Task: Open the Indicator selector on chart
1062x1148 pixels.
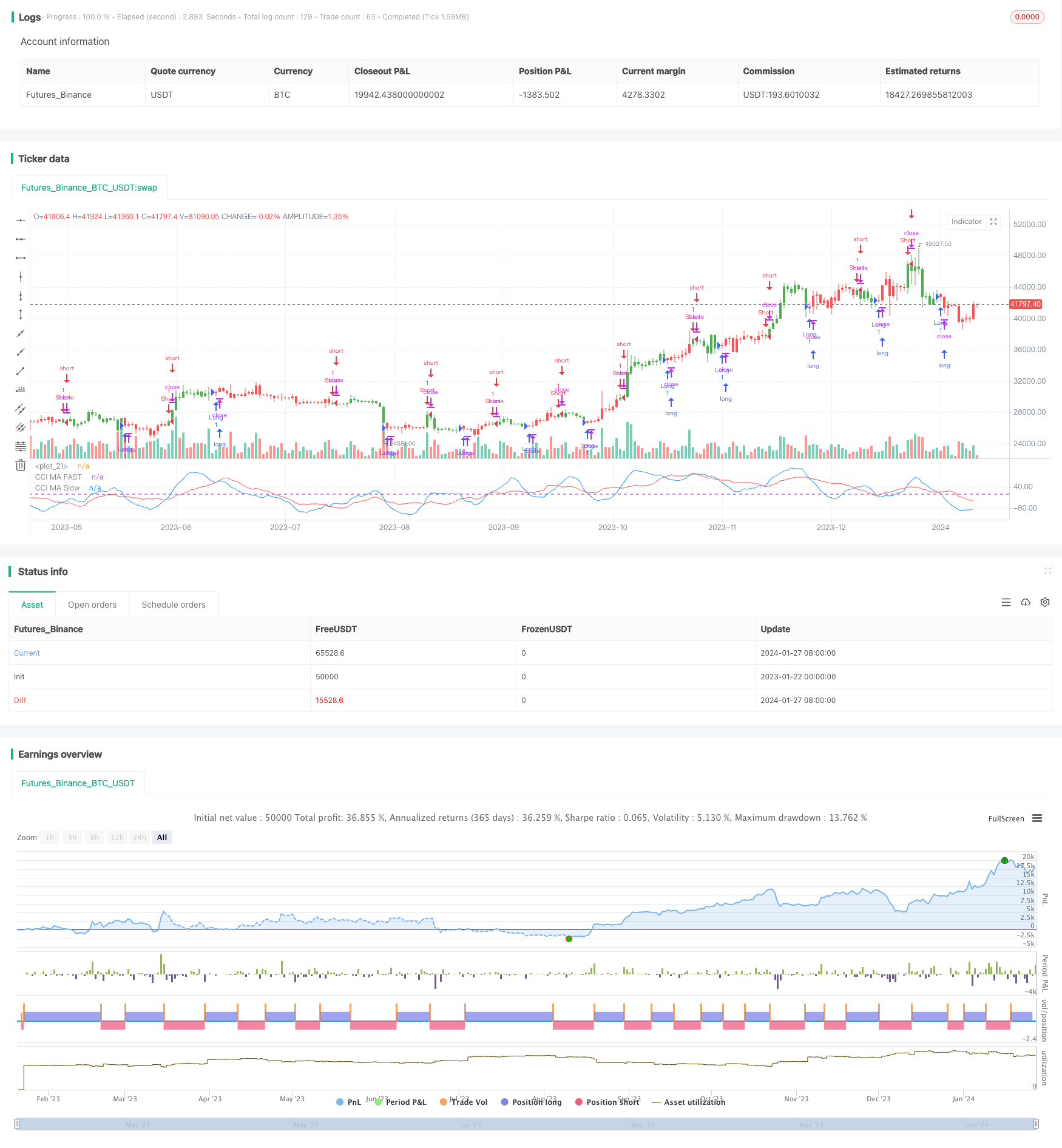Action: coord(966,222)
